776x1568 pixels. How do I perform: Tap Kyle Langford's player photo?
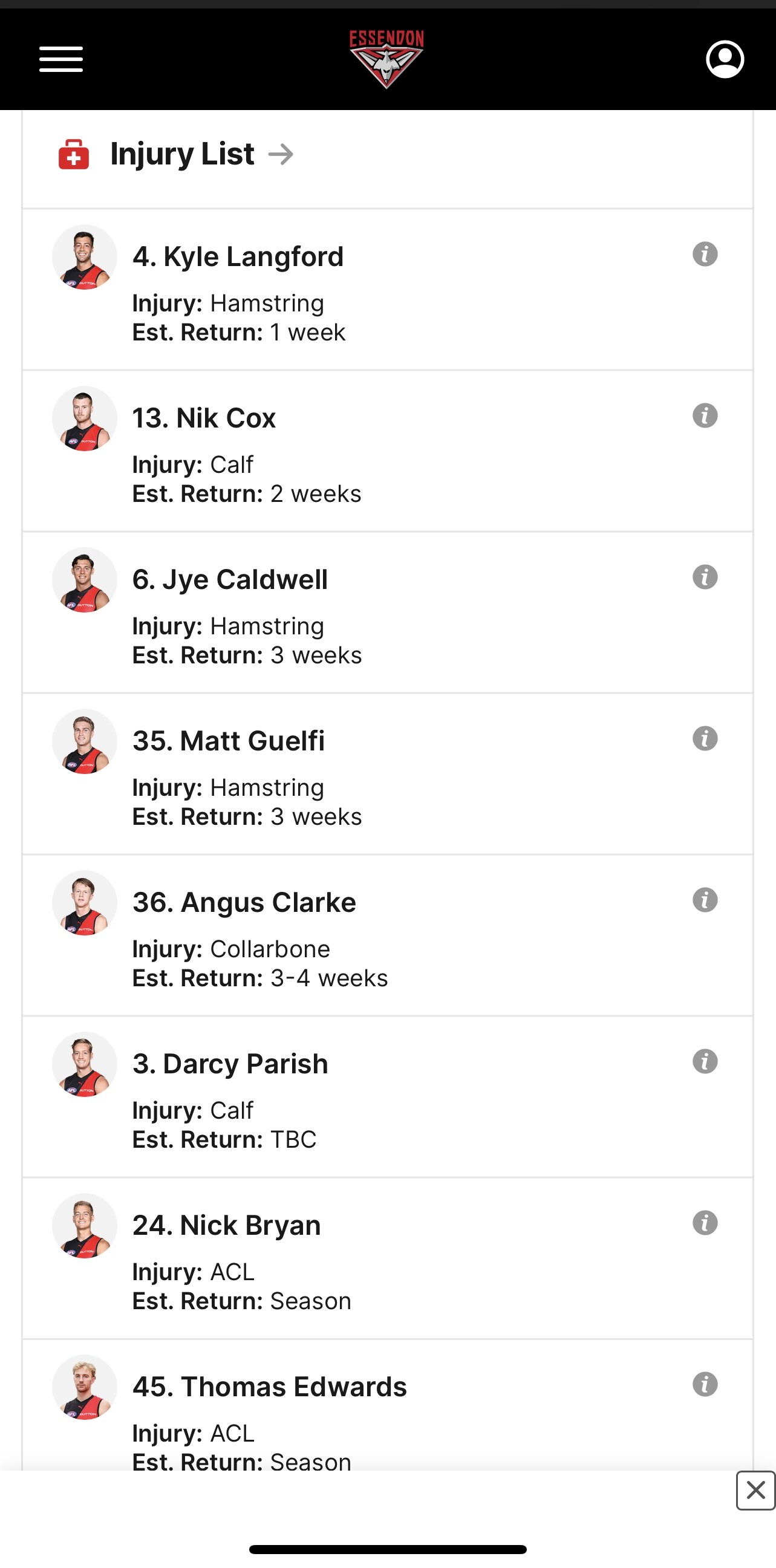pyautogui.click(x=85, y=258)
